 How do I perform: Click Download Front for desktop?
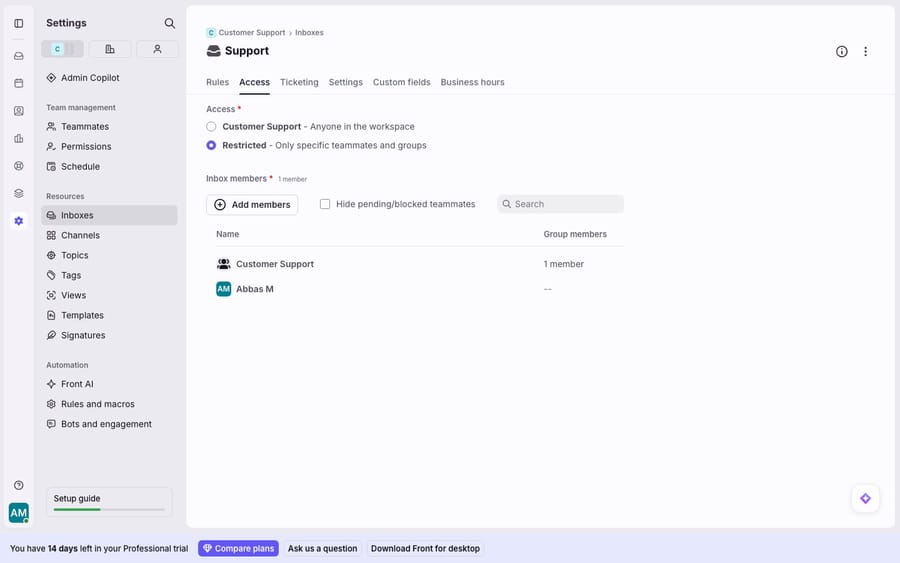(x=425, y=549)
